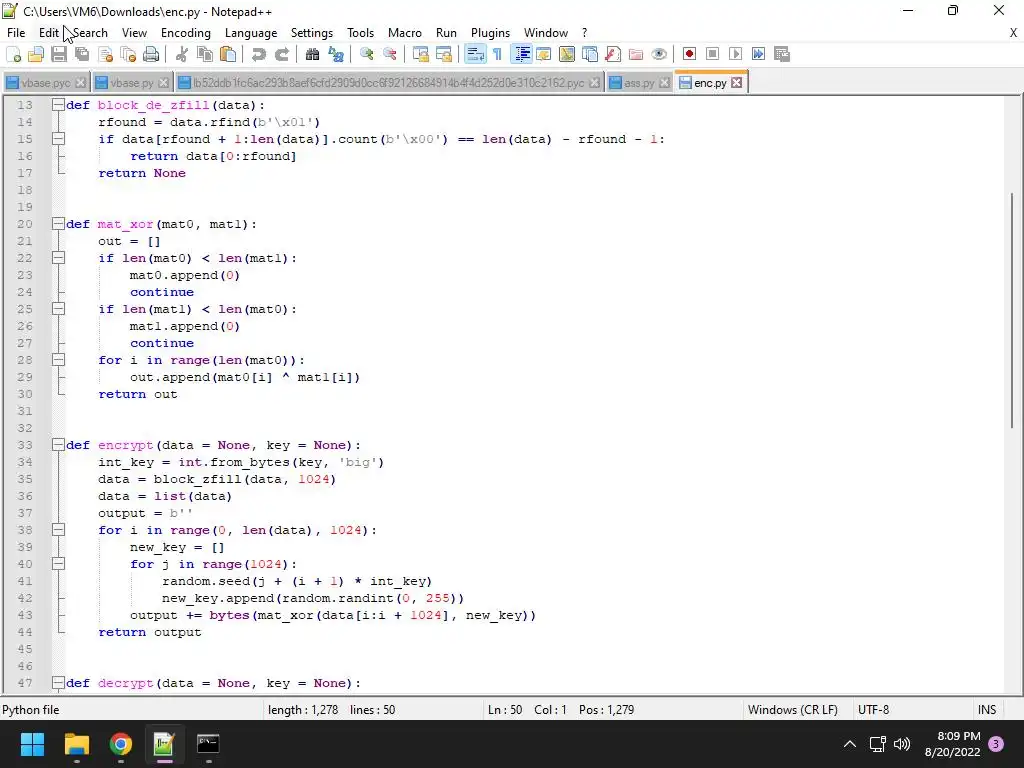Open the File menu
1024x768 pixels.
[16, 33]
